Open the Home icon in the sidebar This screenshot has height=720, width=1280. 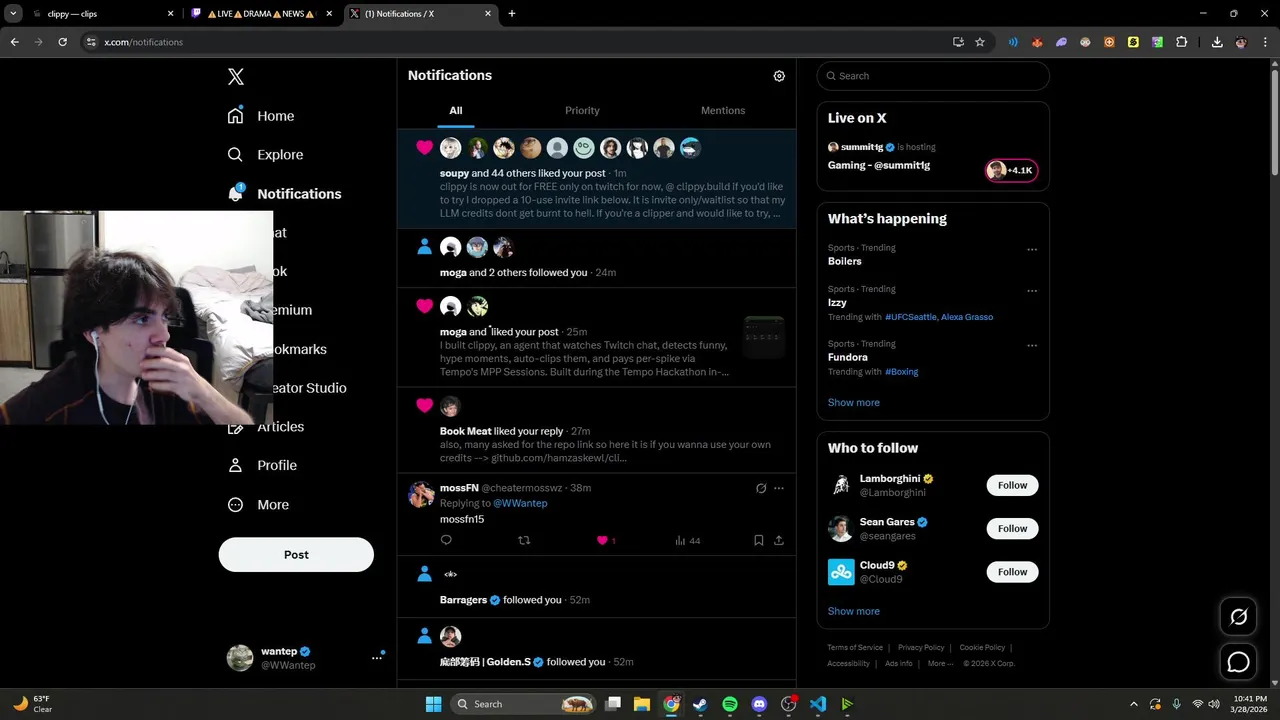coord(235,116)
